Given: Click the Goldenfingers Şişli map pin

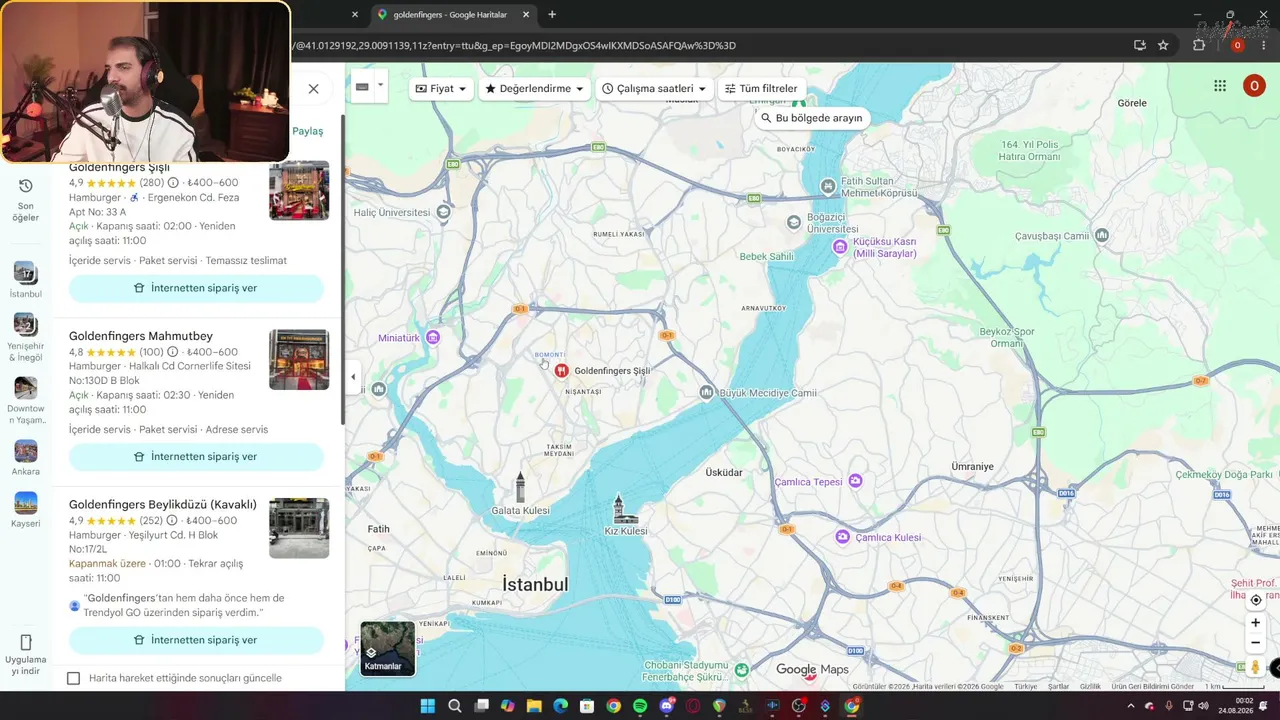Looking at the screenshot, I should [x=562, y=371].
